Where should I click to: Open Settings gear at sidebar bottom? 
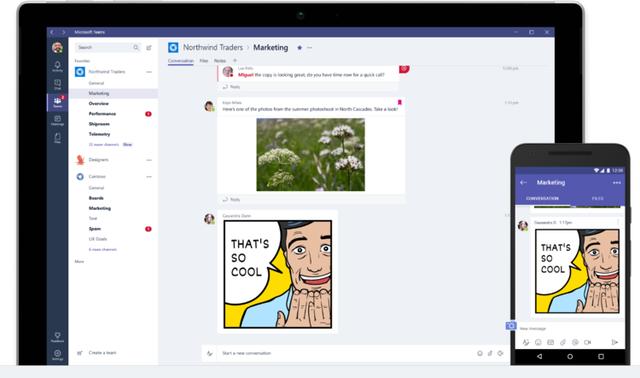pyautogui.click(x=58, y=354)
